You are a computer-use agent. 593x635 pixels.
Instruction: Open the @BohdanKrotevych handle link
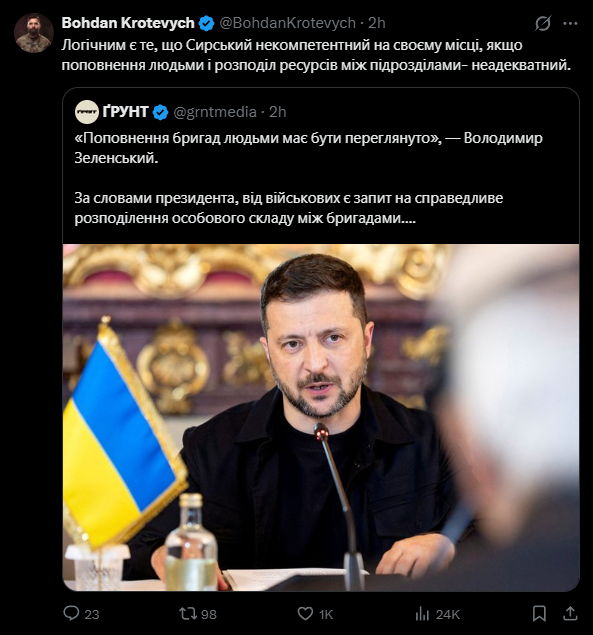pyautogui.click(x=288, y=23)
